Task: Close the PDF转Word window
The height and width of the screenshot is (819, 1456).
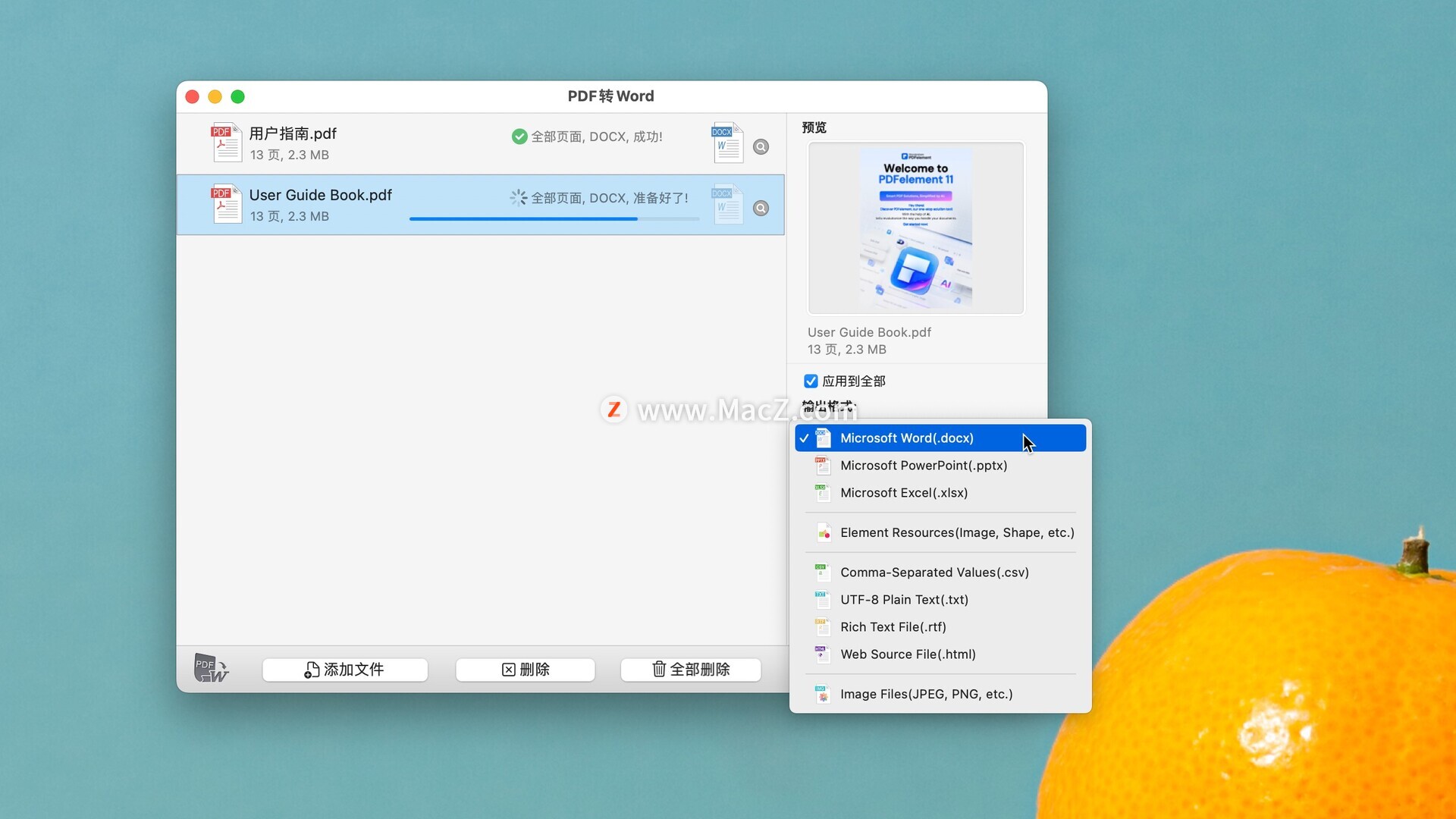Action: tap(193, 97)
